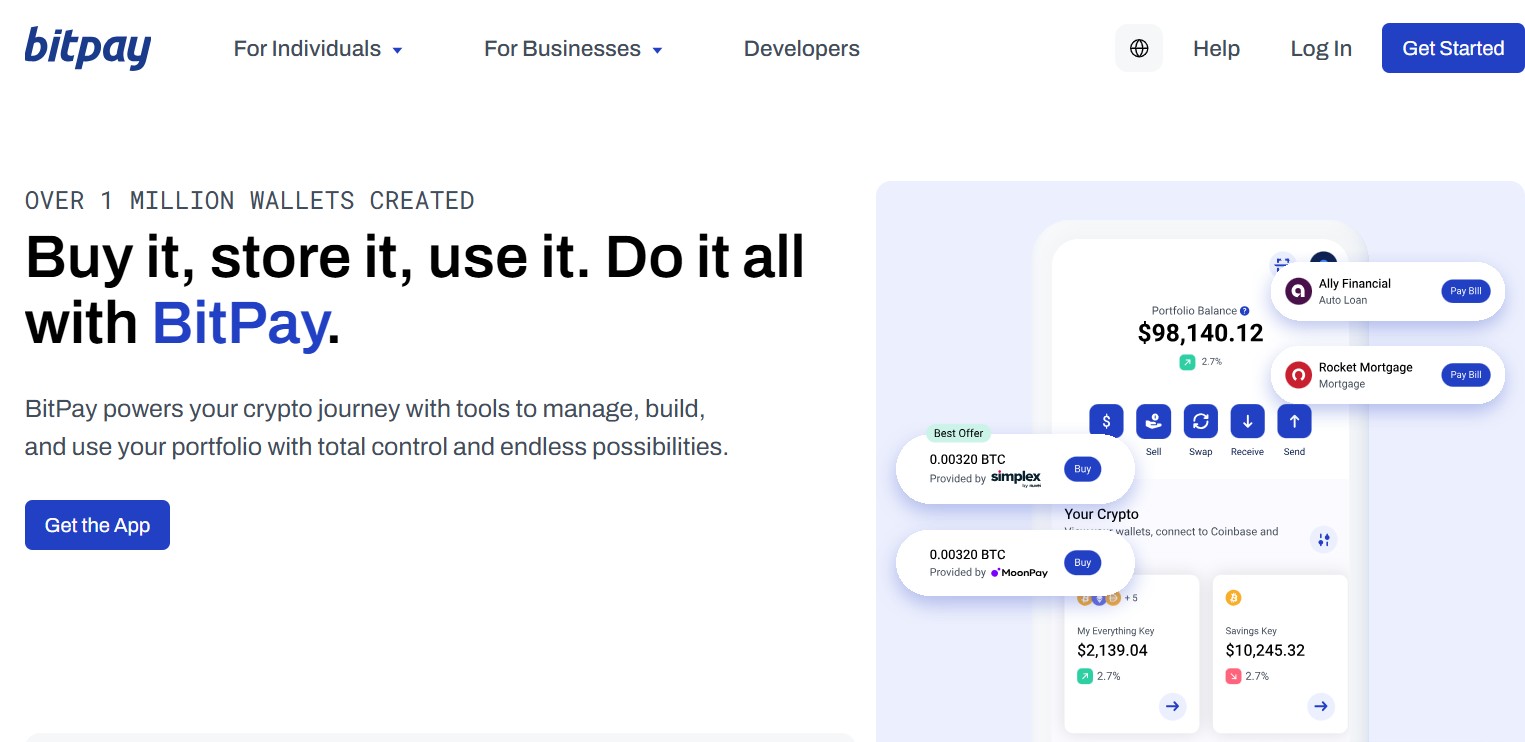Expand the For Businesses dropdown

coord(573,48)
